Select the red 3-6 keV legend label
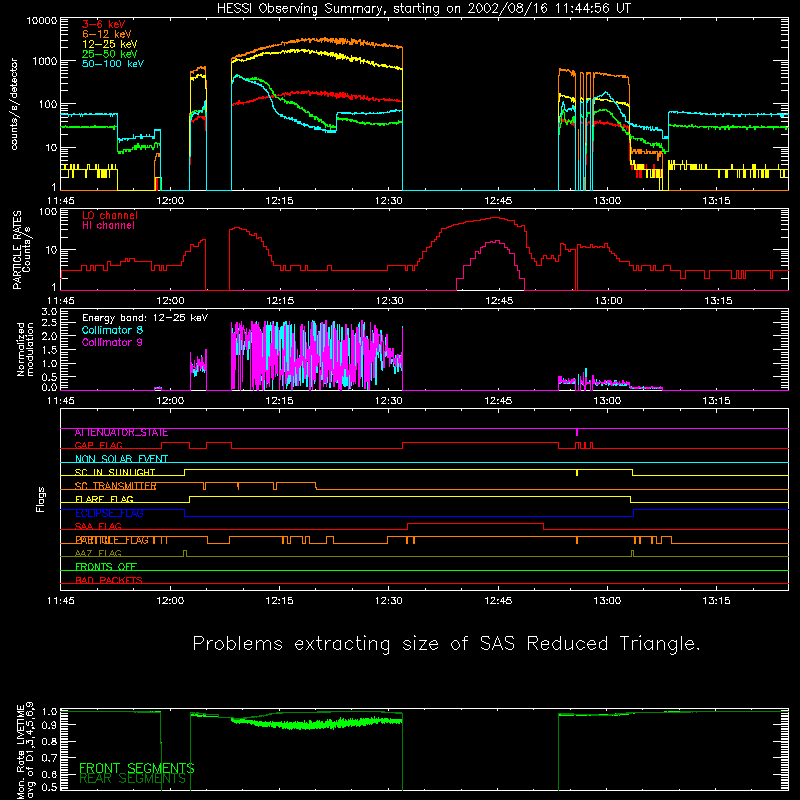Image resolution: width=800 pixels, height=800 pixels. (103, 24)
